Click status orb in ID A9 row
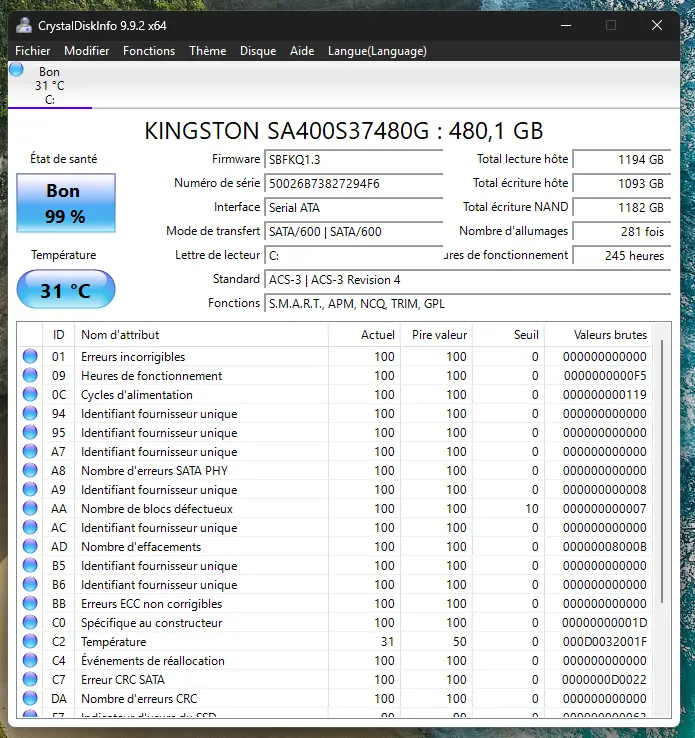 tap(30, 489)
